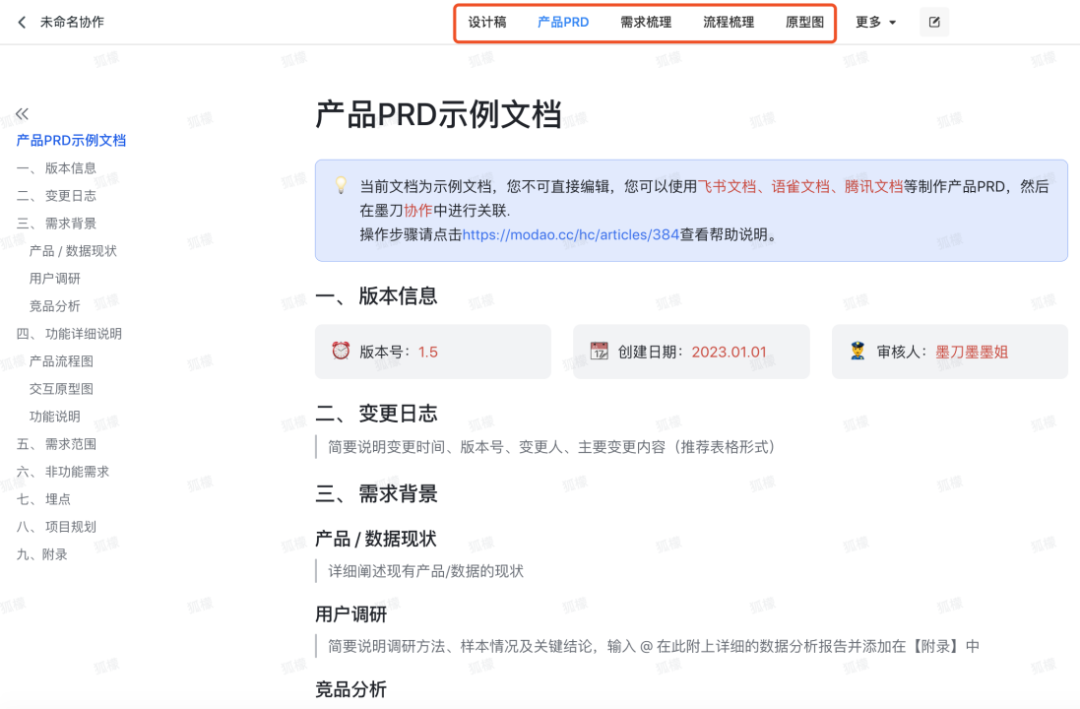Click the 三、需求背景 heading in document
Screen dimensions: 1080x709
376,493
